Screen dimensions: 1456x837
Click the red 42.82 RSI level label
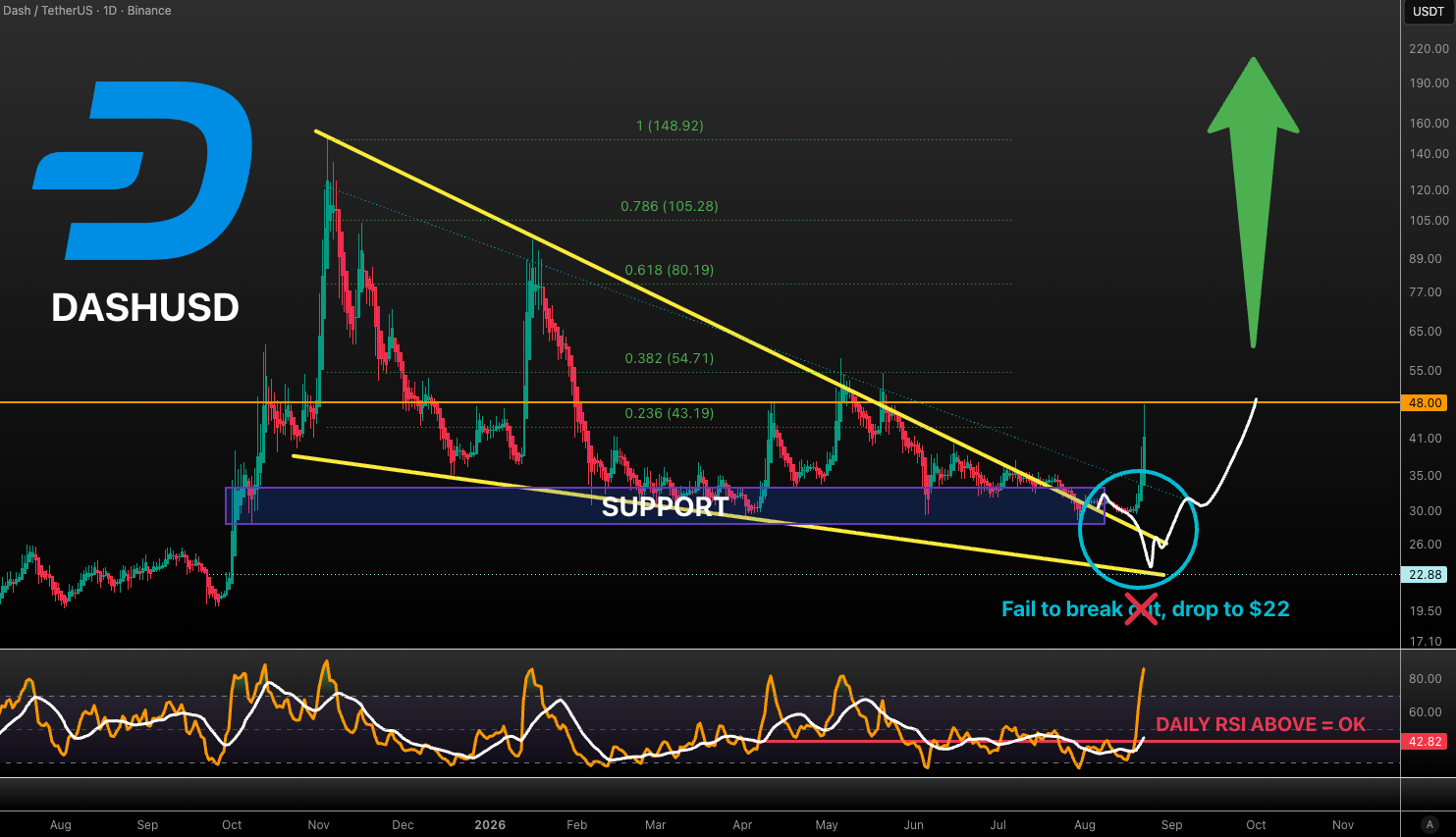(x=1426, y=742)
